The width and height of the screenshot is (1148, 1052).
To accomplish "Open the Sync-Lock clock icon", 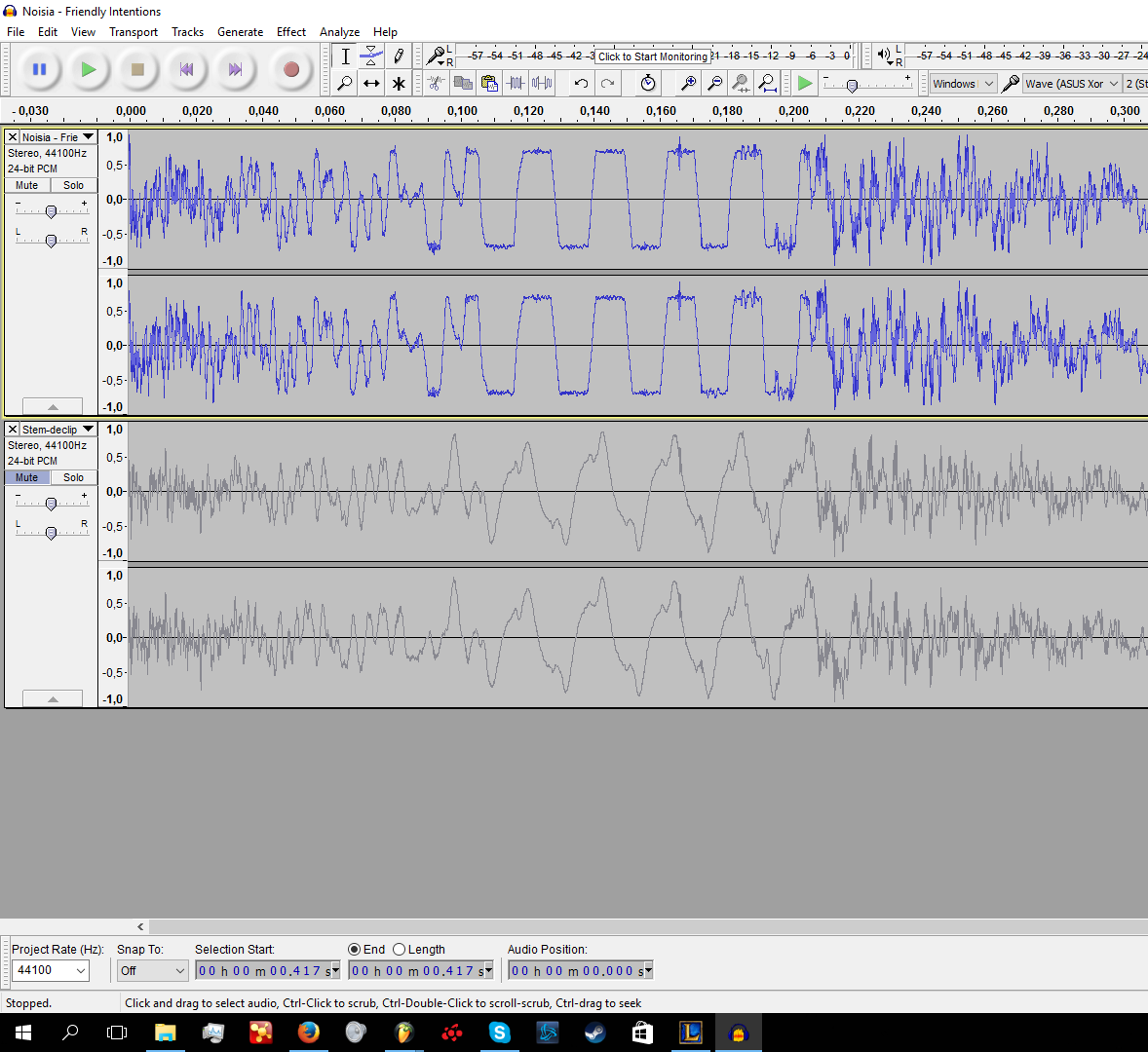I will (648, 84).
